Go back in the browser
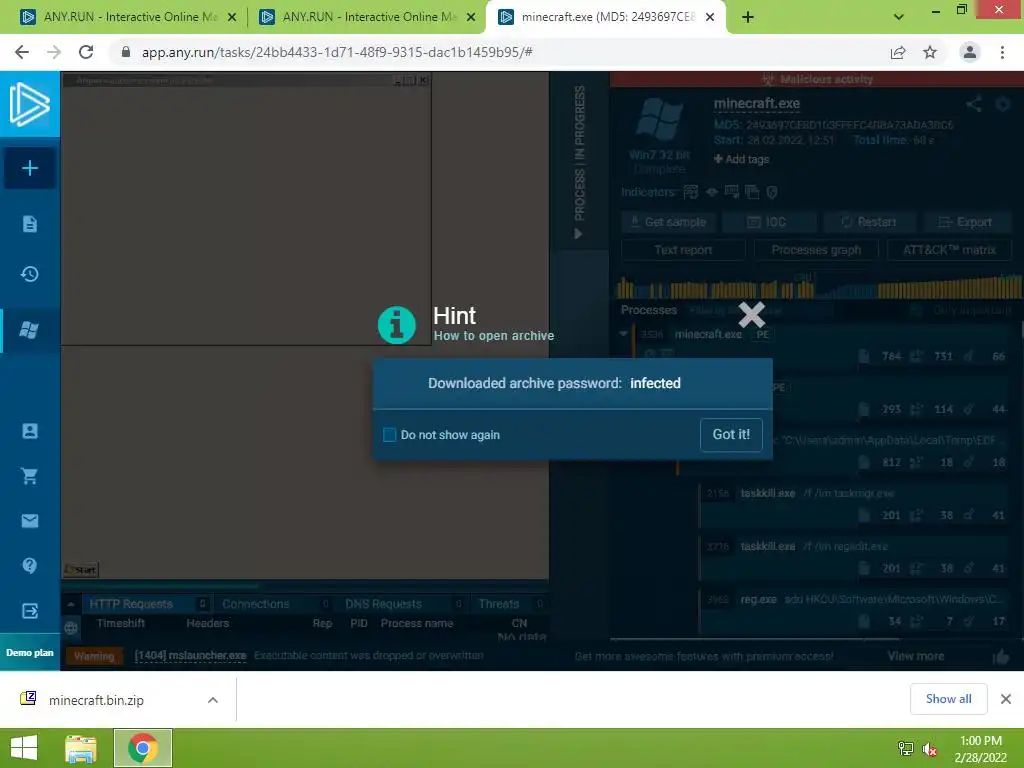Viewport: 1024px width, 768px height. pyautogui.click(x=22, y=52)
